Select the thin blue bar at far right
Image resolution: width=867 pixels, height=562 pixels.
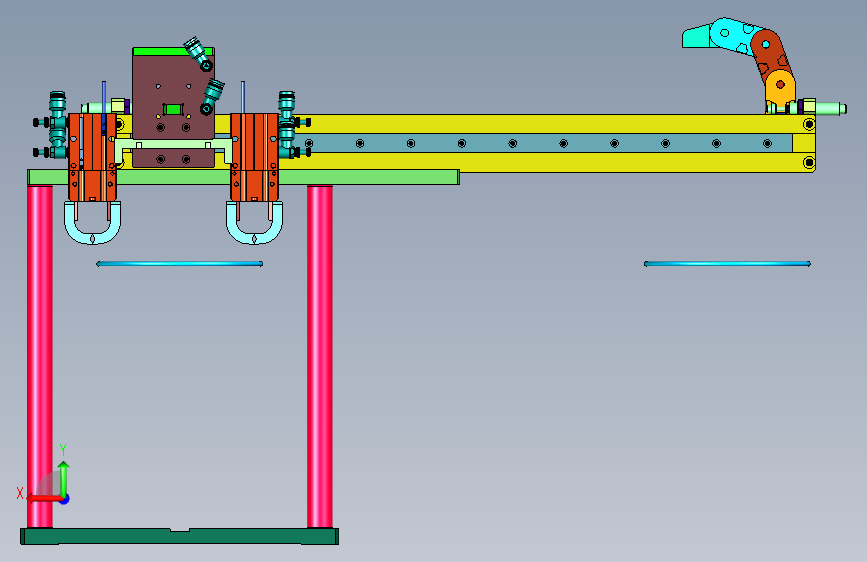point(727,264)
